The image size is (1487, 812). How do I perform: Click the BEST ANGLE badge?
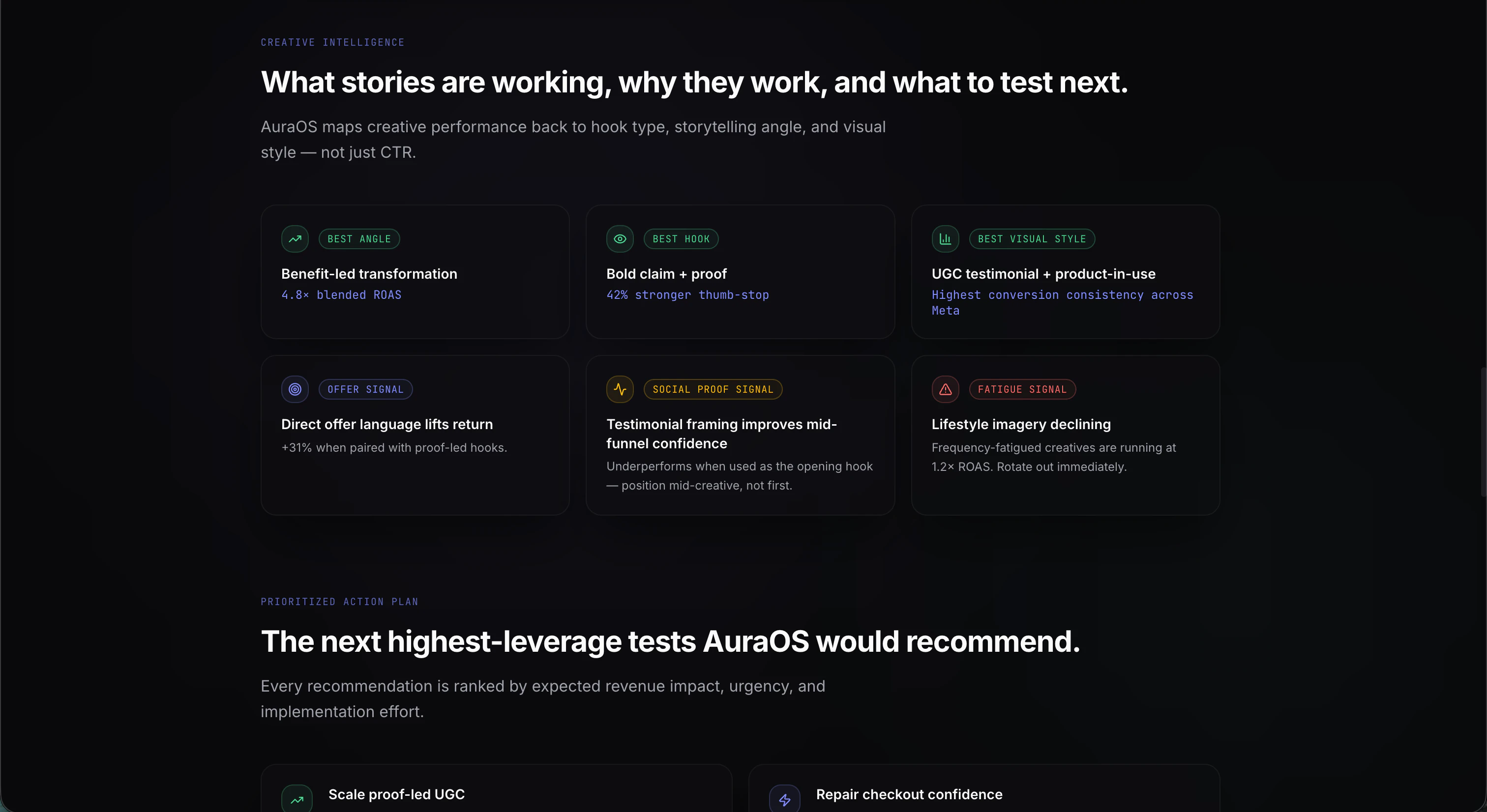tap(359, 239)
